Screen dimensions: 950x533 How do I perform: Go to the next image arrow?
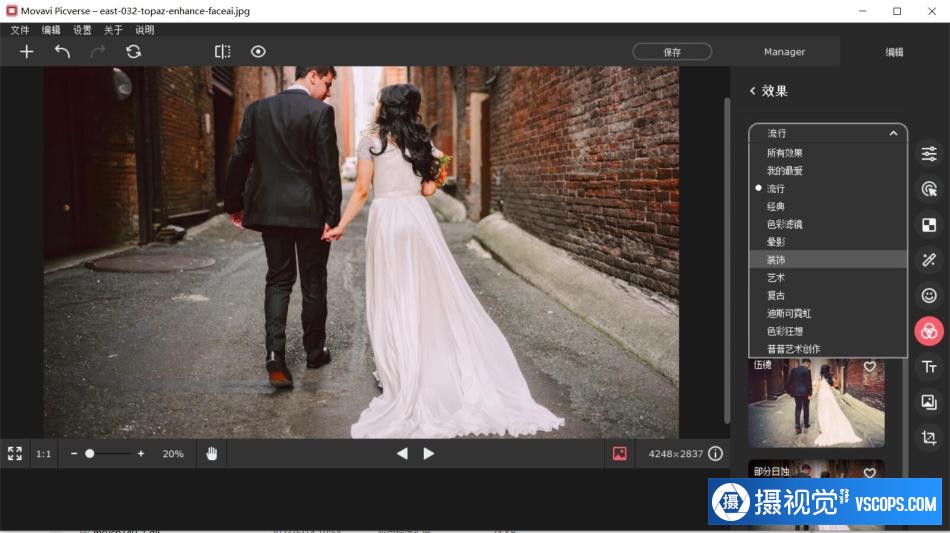(428, 454)
